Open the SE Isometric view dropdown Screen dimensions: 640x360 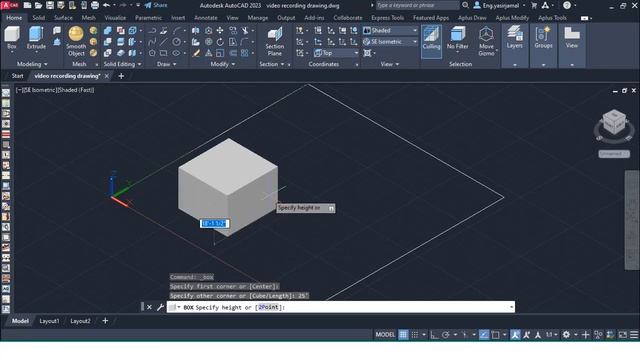pyautogui.click(x=390, y=42)
